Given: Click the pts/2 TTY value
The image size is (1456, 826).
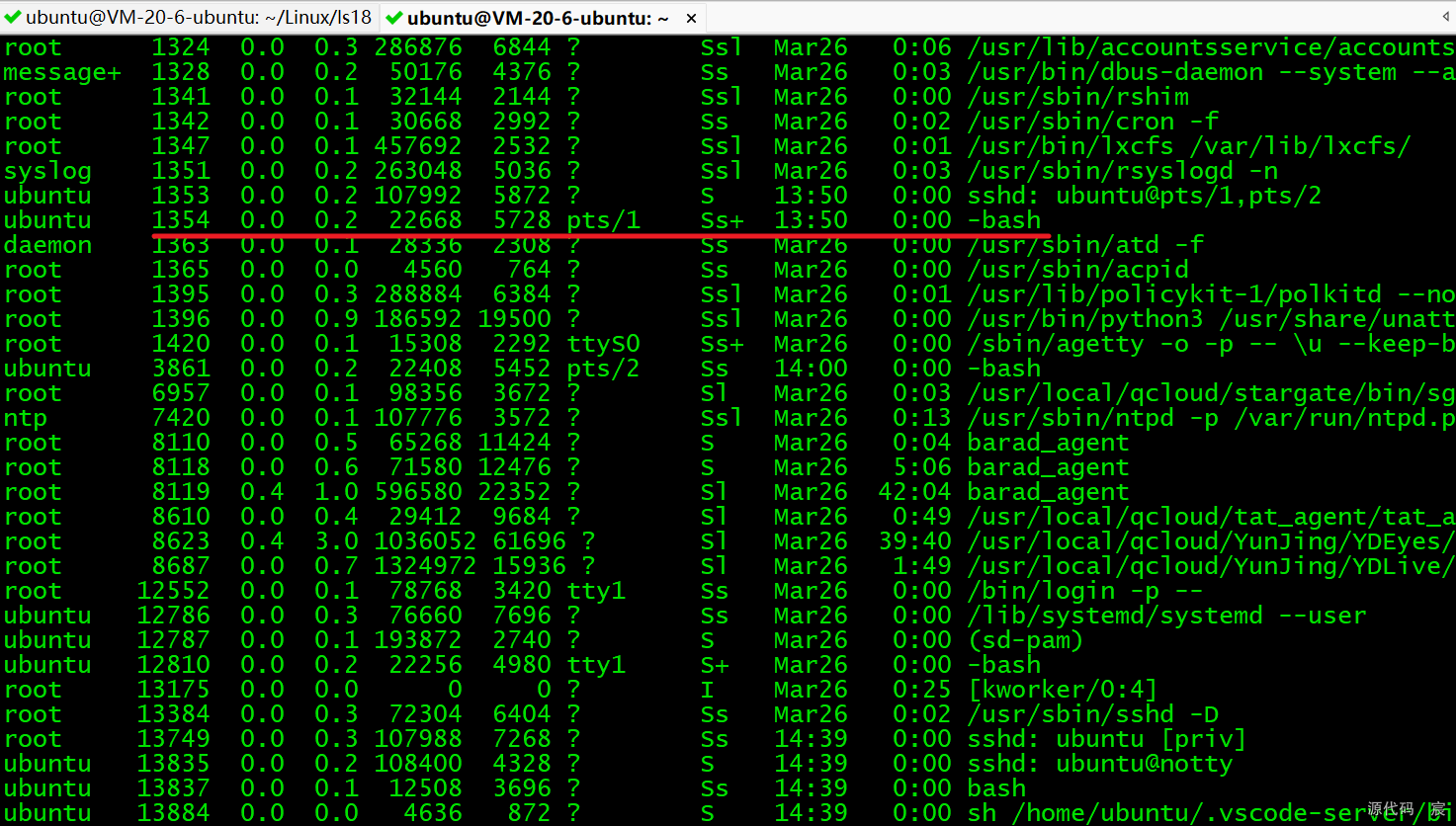Looking at the screenshot, I should (x=604, y=369).
